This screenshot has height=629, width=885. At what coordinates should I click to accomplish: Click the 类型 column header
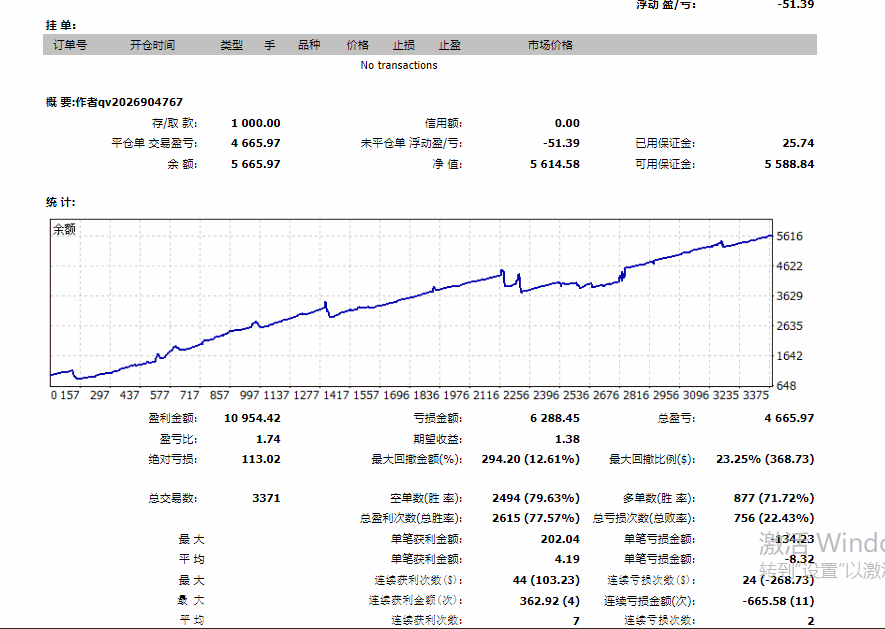pyautogui.click(x=231, y=45)
